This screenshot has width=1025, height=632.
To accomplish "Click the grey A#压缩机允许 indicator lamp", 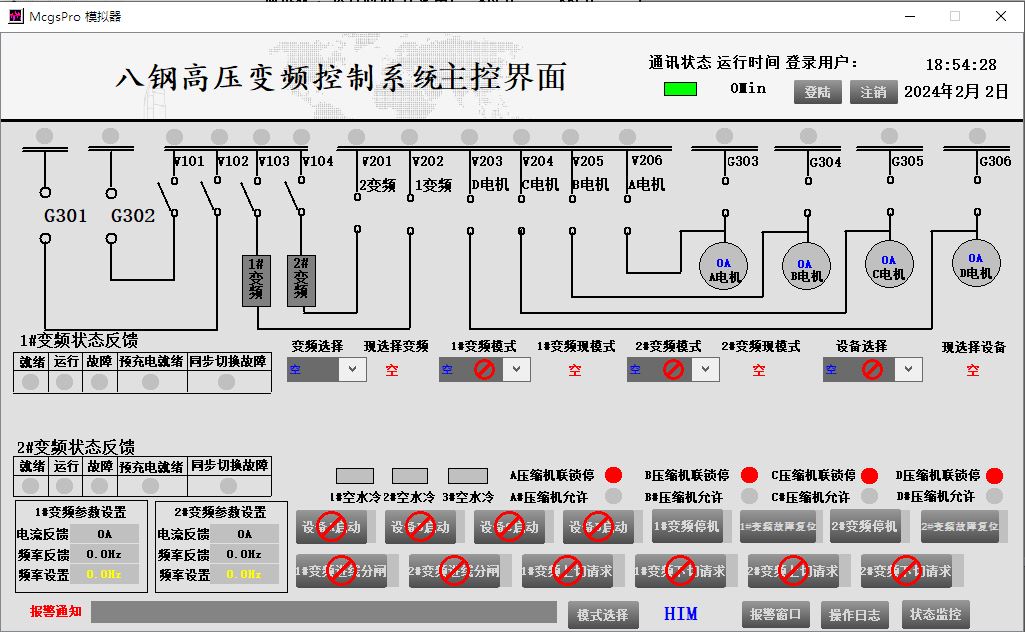I will click(613, 496).
